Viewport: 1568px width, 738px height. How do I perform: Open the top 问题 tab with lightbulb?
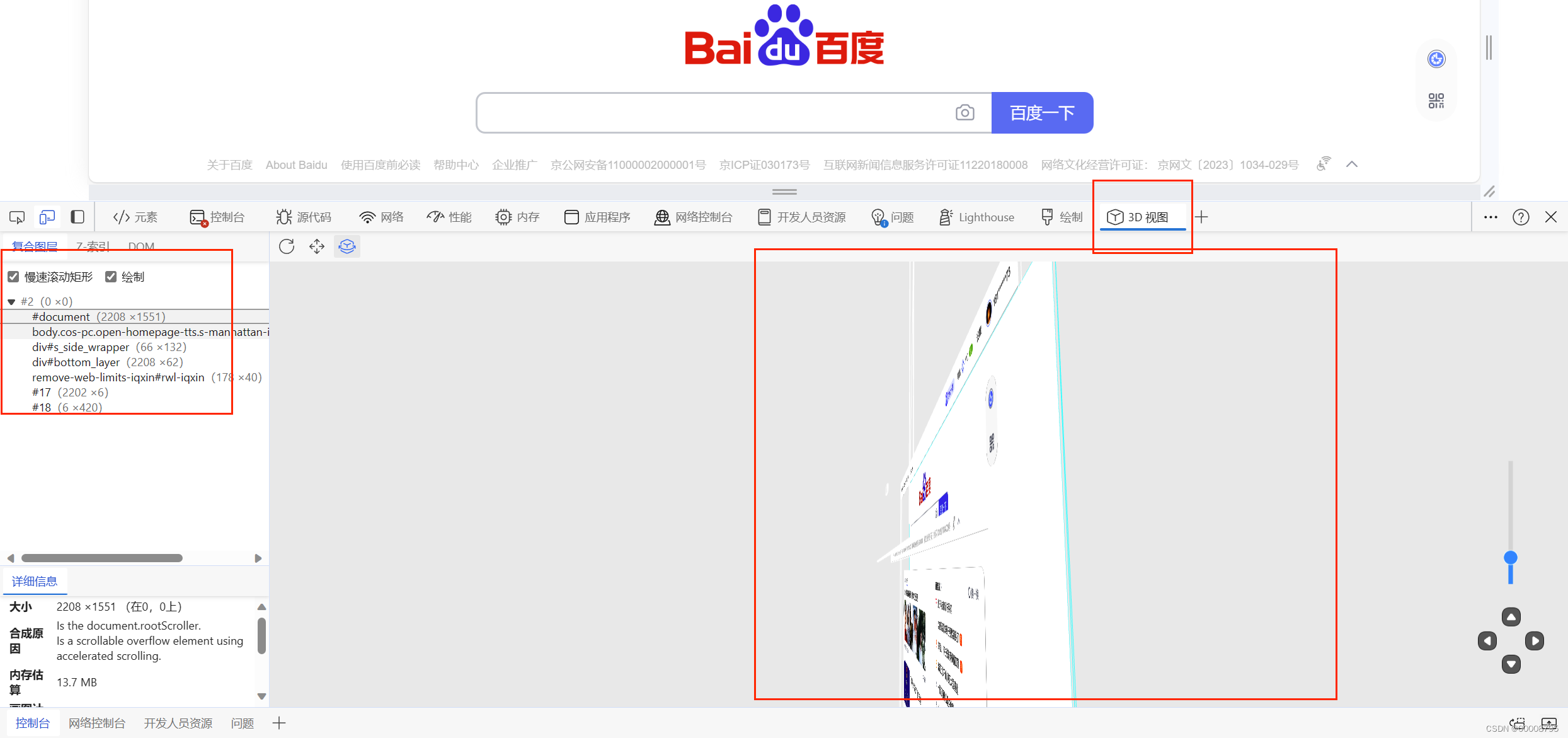(x=892, y=217)
